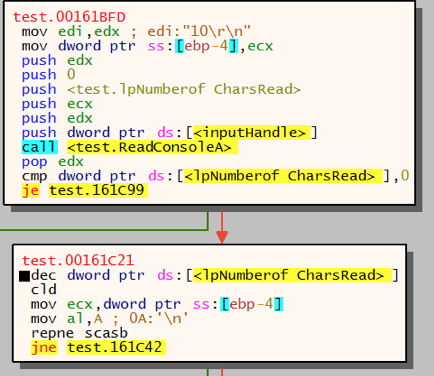The width and height of the screenshot is (434, 376).
Task: Select the 'dec dword ptr ds:[<lpNumberof CharsRead>]' line
Action: [x=215, y=275]
